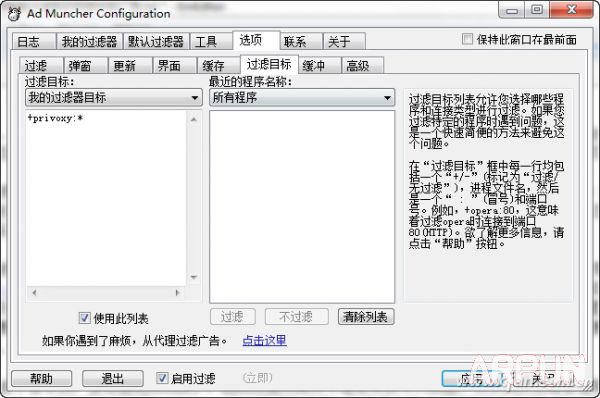Click the +privoxy:* entry text
The width and height of the screenshot is (600, 398).
55,118
